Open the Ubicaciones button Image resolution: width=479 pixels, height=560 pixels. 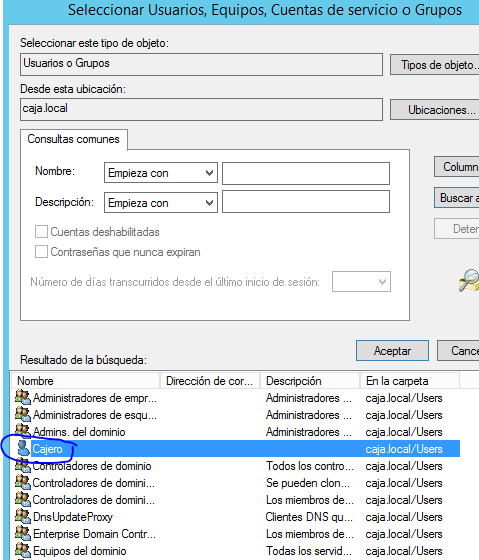pos(435,110)
